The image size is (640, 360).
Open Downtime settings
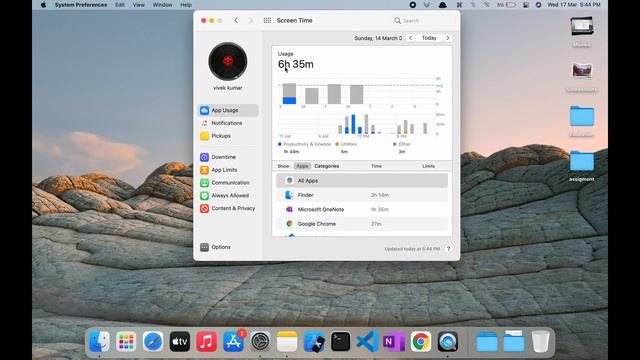point(223,157)
